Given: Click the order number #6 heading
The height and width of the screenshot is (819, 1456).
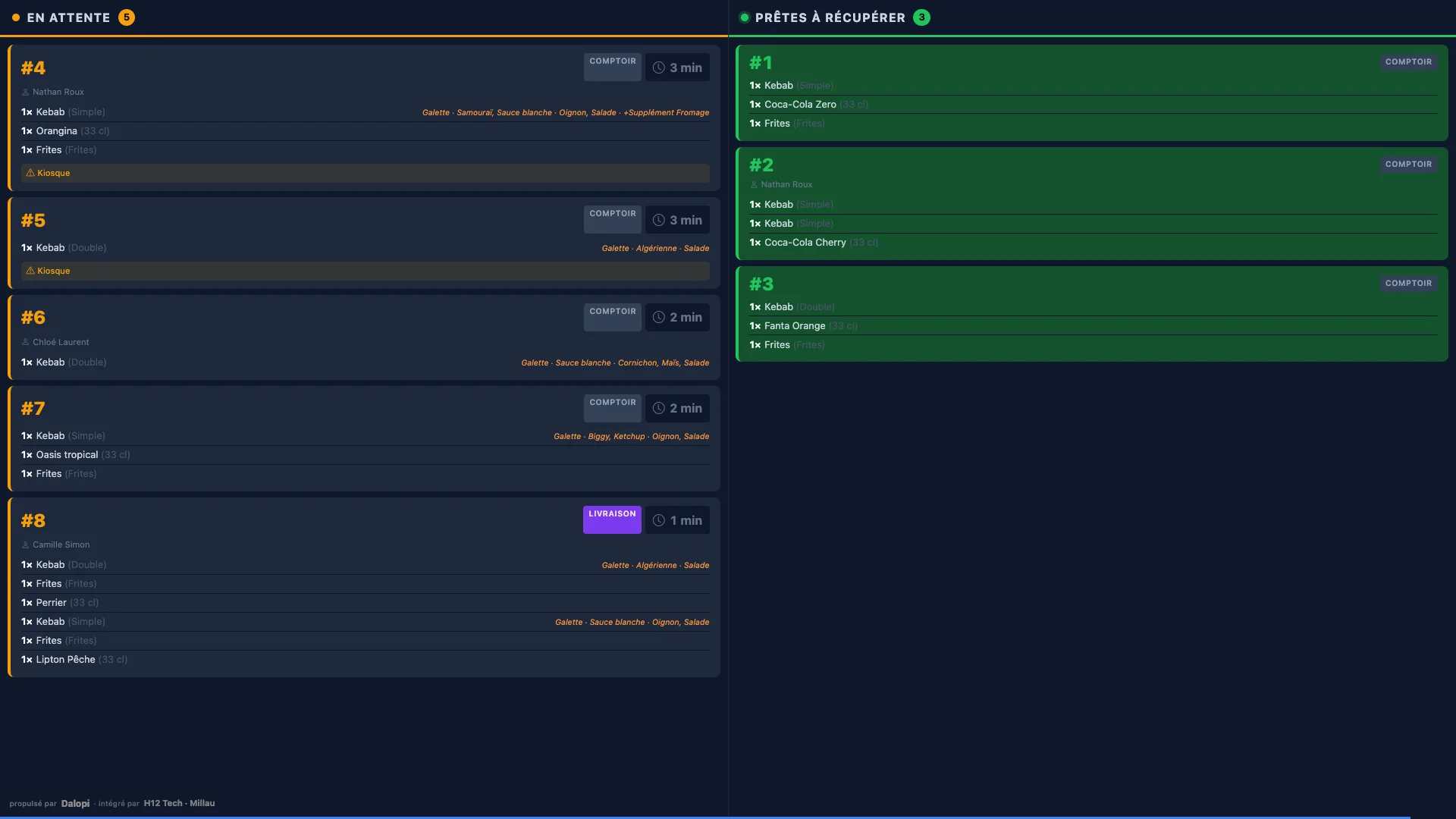Looking at the screenshot, I should pyautogui.click(x=33, y=318).
